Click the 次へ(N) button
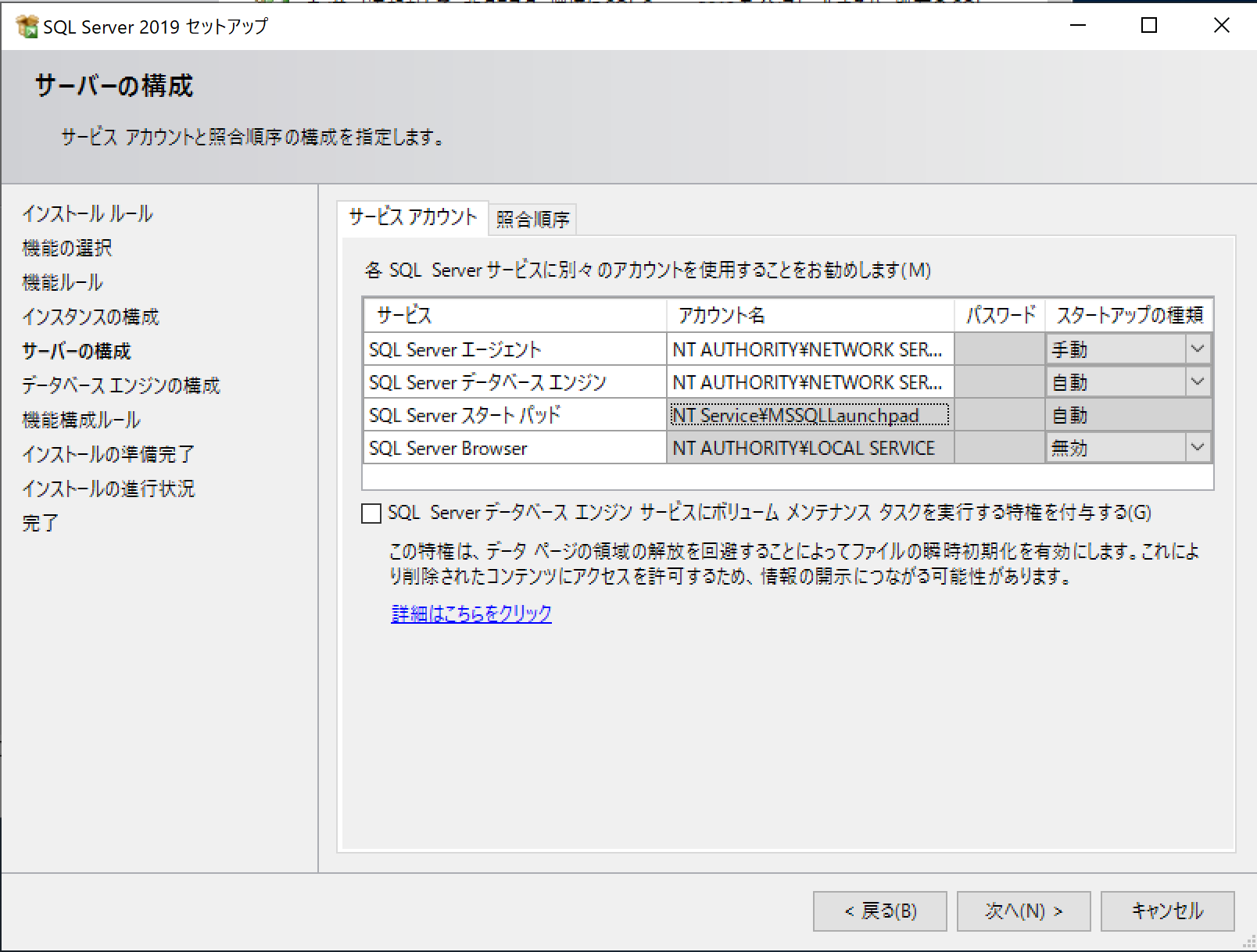The height and width of the screenshot is (952, 1257). 1024,911
